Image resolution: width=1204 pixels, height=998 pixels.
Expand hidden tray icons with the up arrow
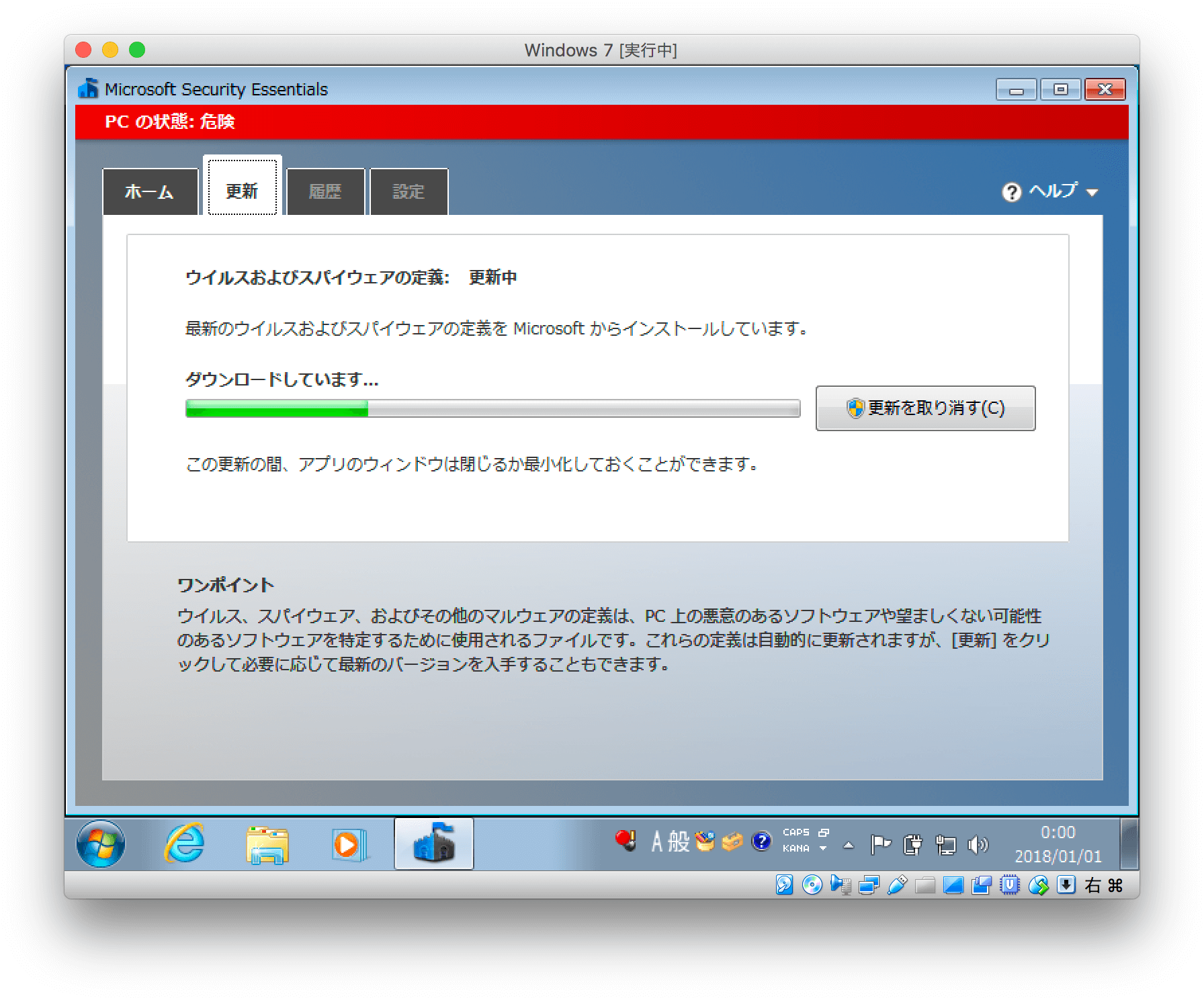[849, 844]
